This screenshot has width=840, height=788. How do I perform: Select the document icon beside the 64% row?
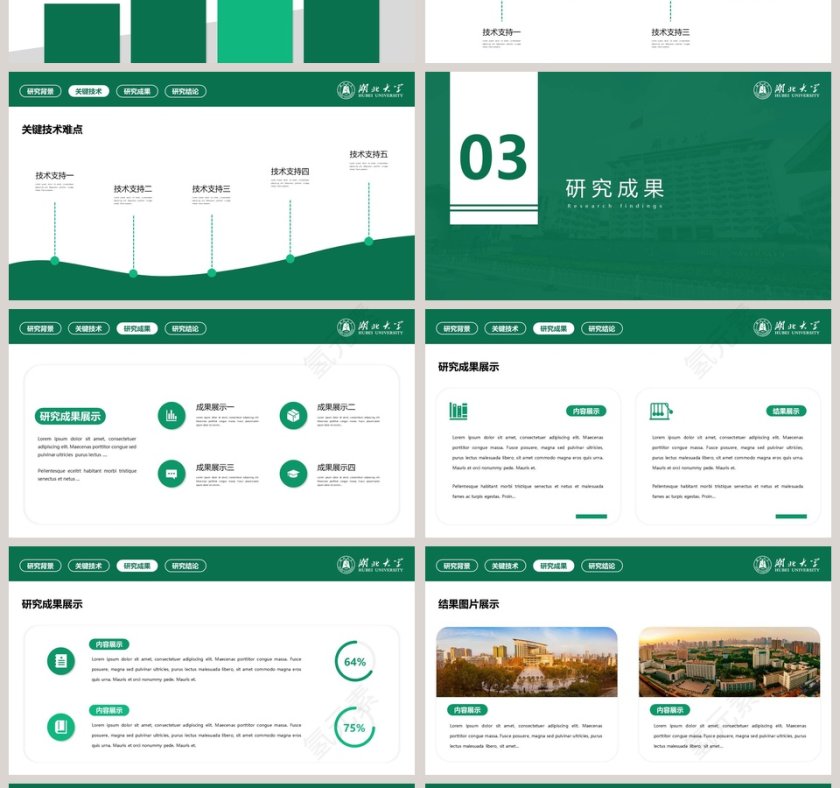coord(62,659)
